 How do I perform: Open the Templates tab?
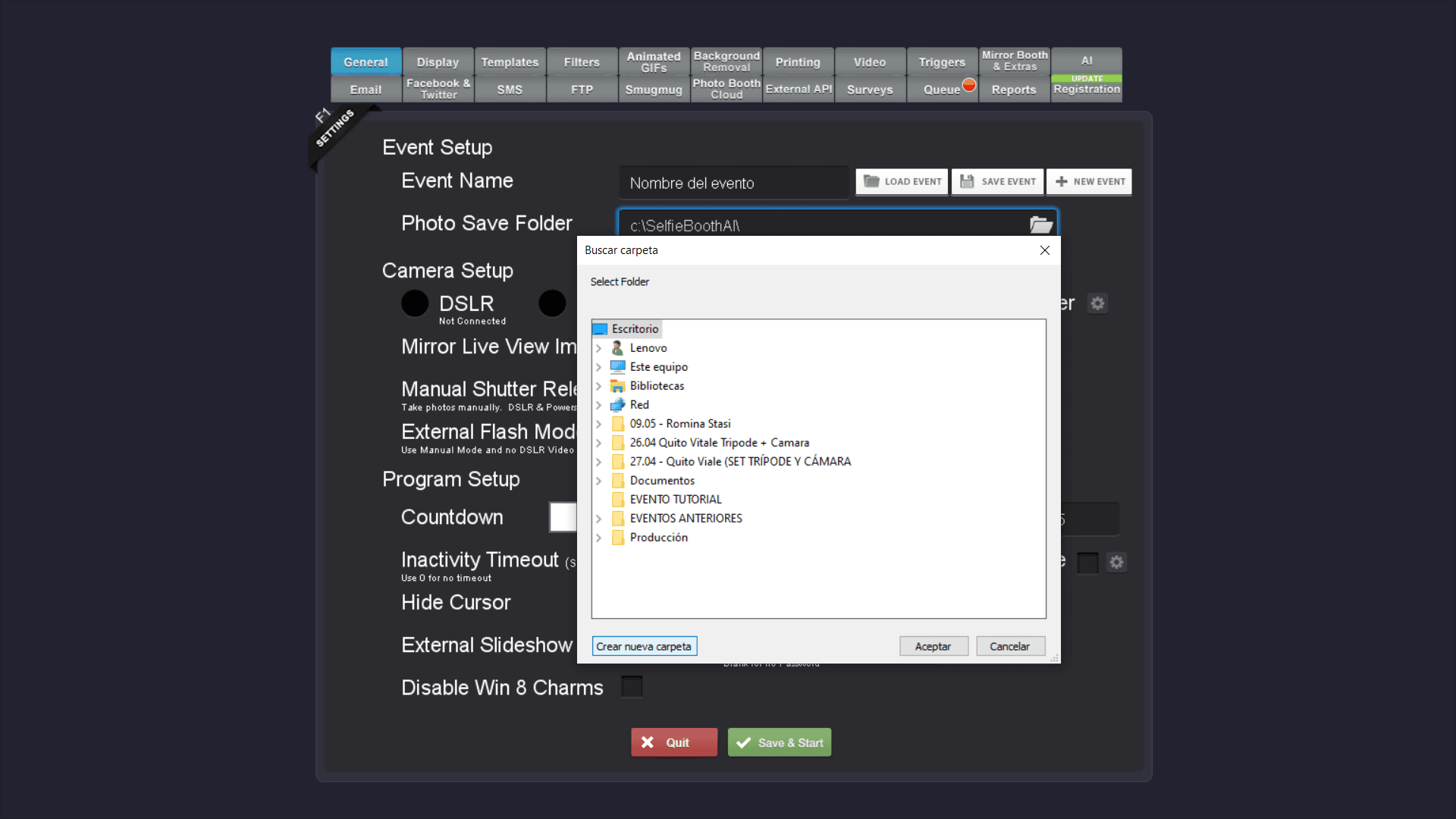click(x=510, y=61)
